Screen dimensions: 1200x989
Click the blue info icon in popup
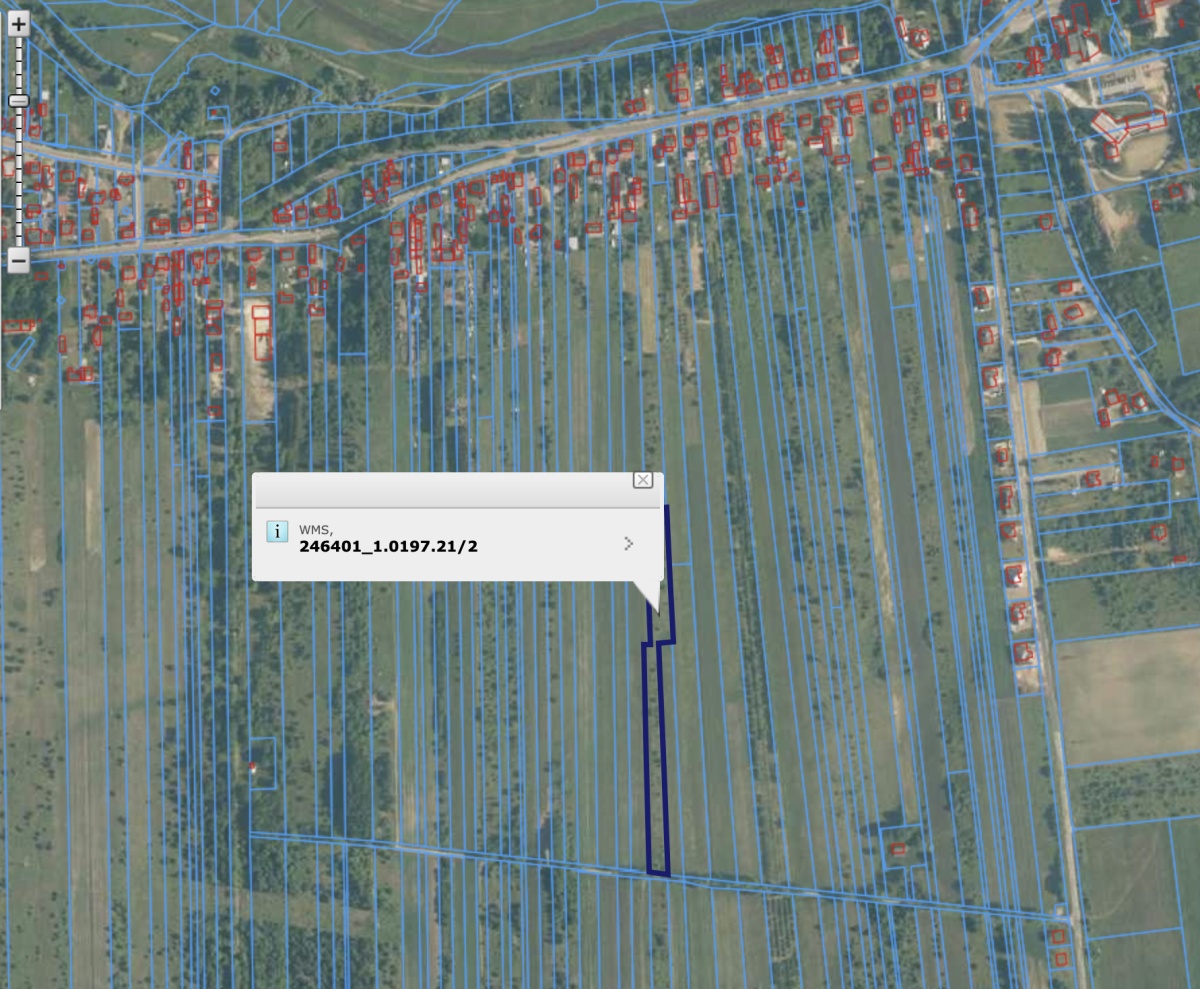pos(277,531)
